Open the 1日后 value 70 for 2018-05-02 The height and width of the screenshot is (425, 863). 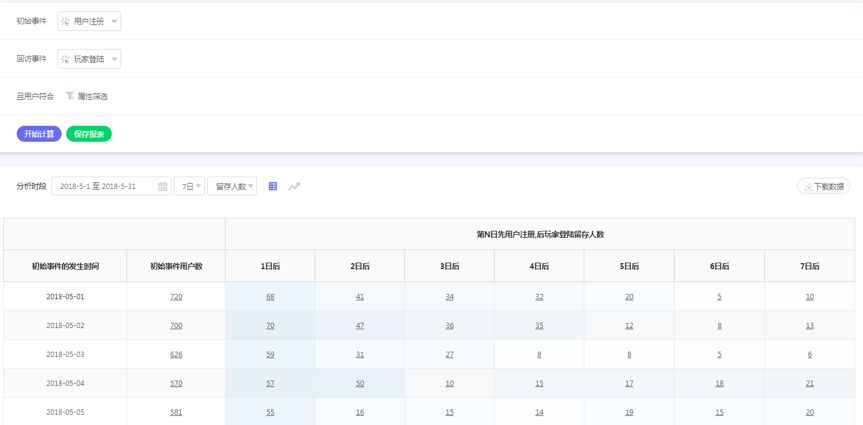coord(270,325)
